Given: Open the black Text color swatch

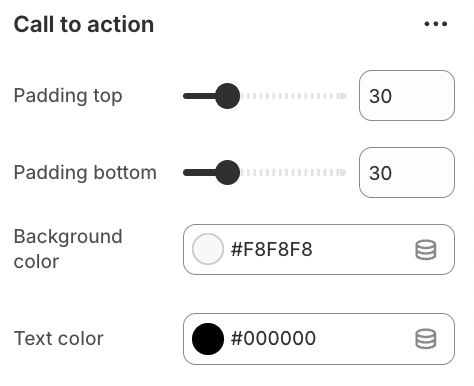Looking at the screenshot, I should (x=208, y=339).
